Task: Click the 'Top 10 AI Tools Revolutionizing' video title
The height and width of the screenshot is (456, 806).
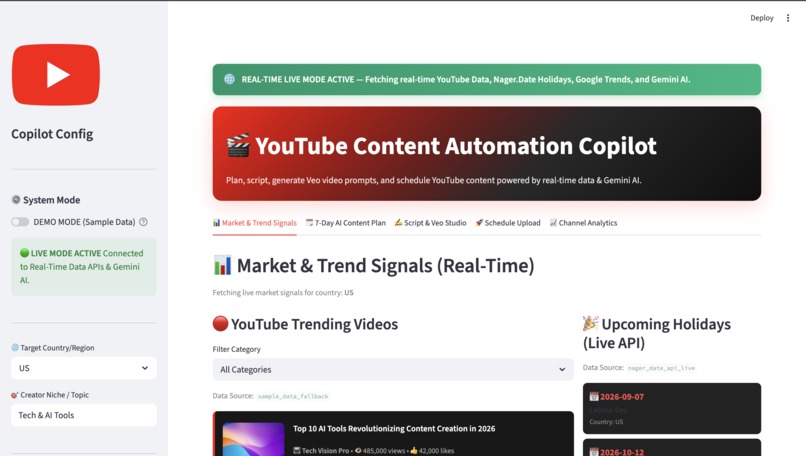Action: [x=394, y=429]
